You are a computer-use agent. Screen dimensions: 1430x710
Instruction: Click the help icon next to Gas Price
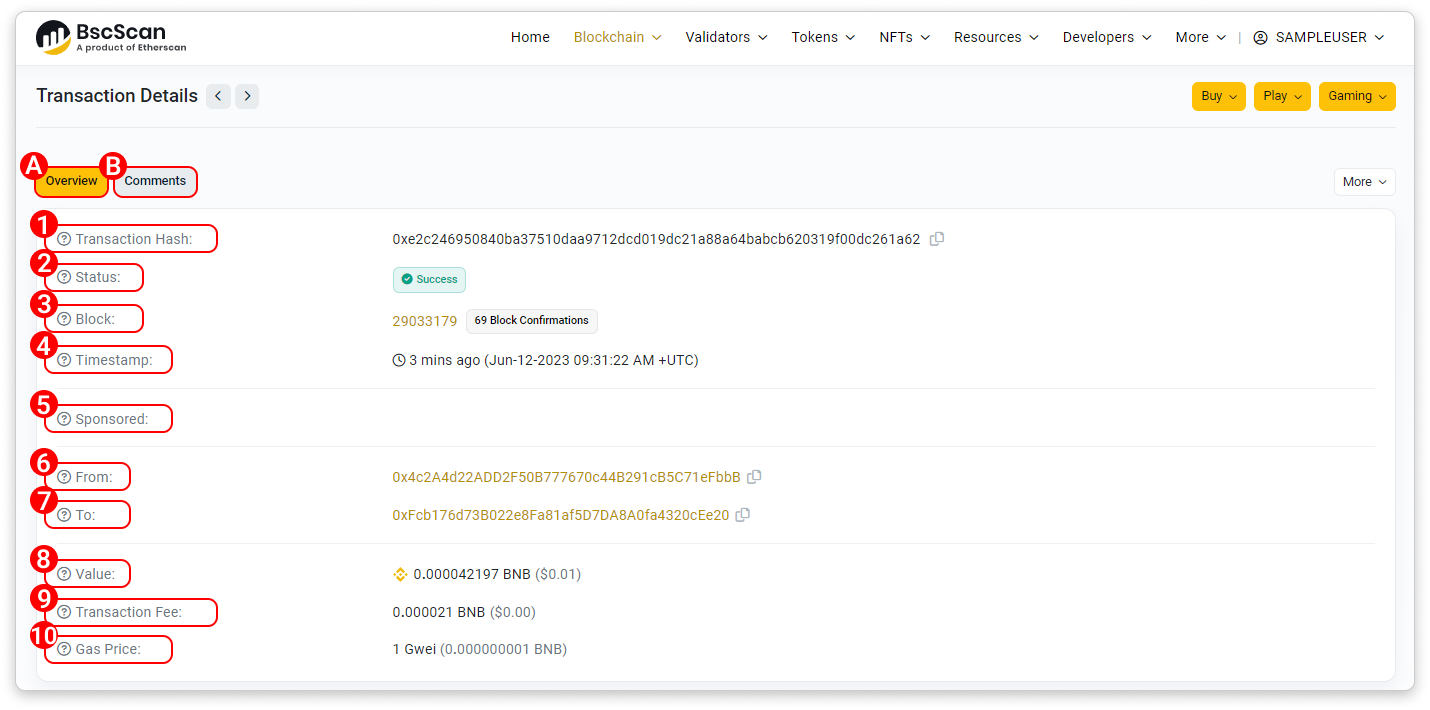pyautogui.click(x=64, y=649)
